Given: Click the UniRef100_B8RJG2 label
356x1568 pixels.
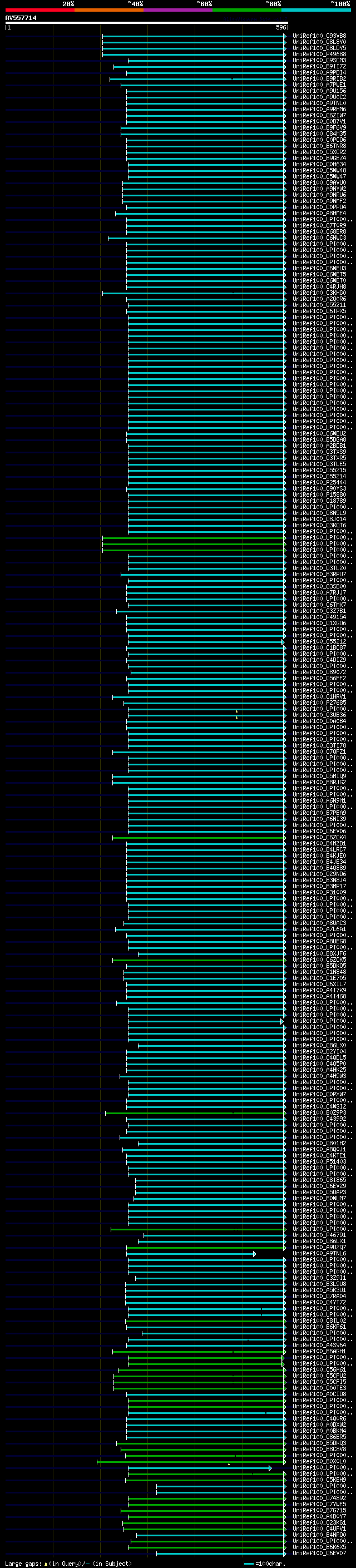Looking at the screenshot, I should 319,782.
